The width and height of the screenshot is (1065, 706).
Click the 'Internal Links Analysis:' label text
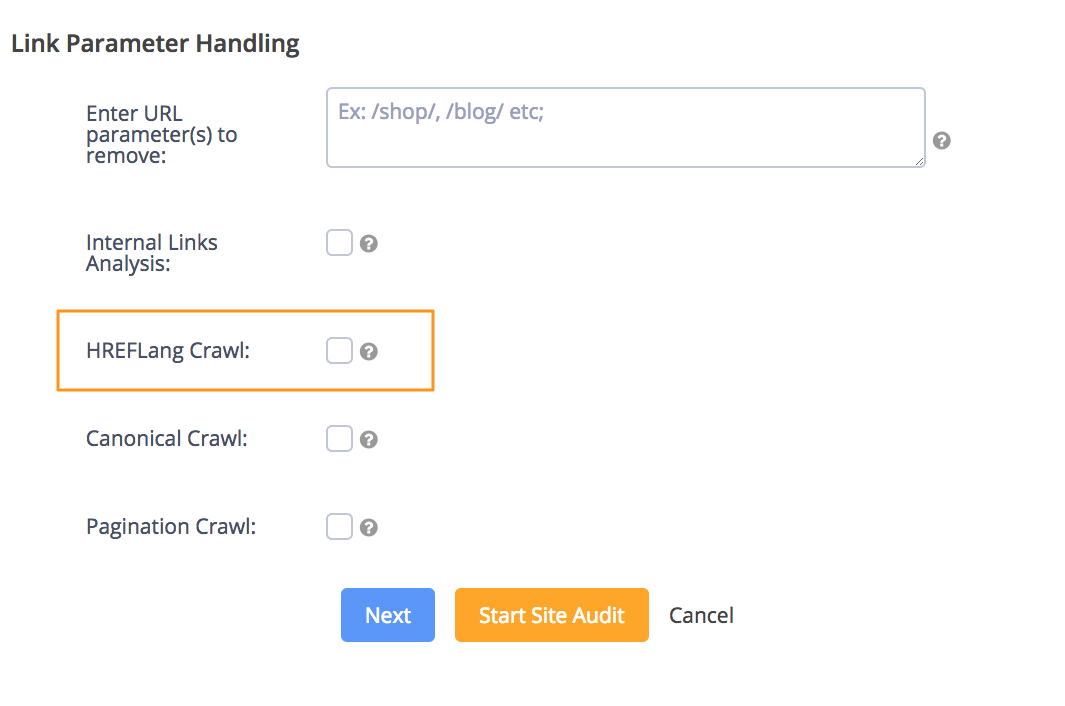click(151, 253)
